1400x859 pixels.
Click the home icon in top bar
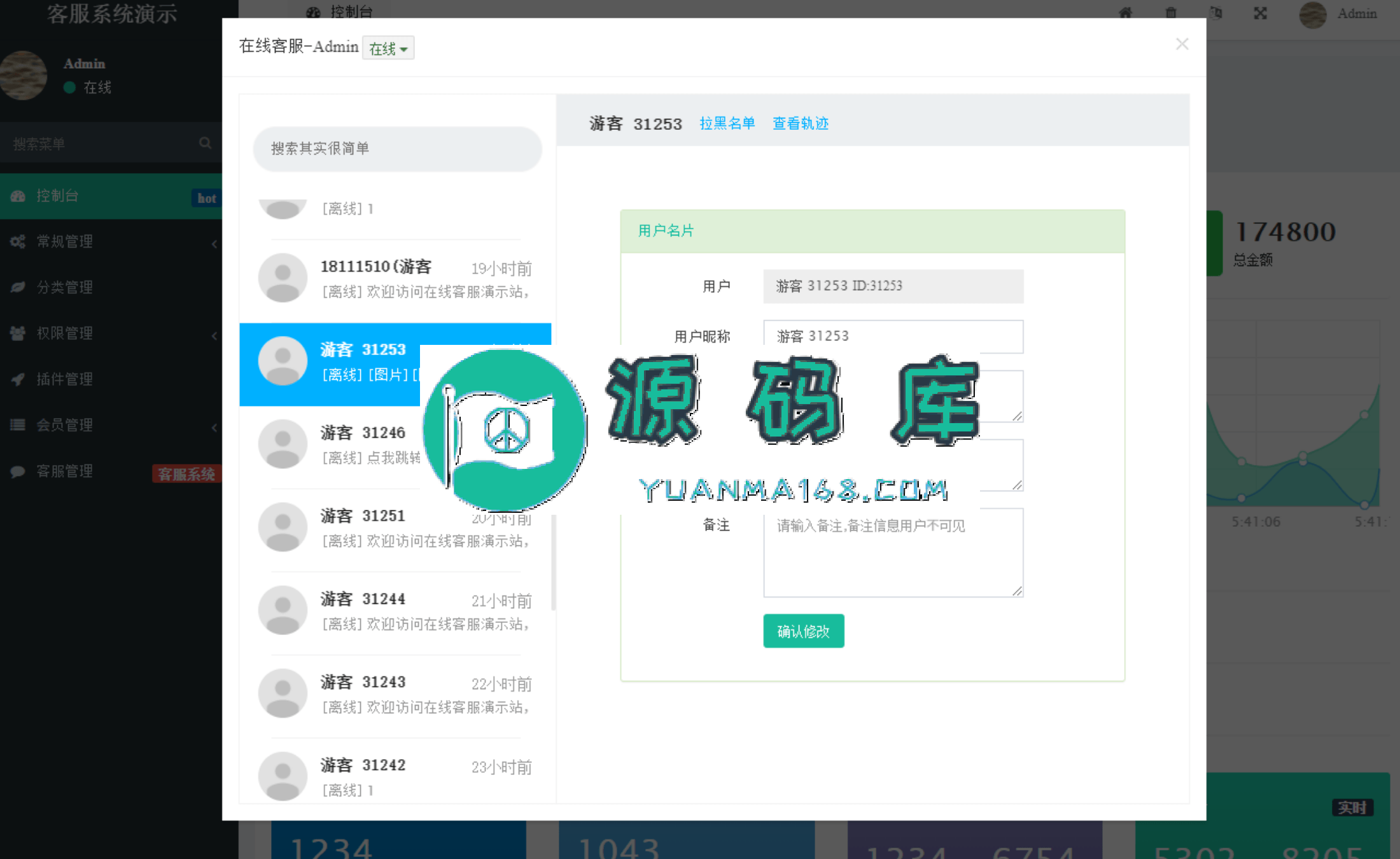[1125, 13]
